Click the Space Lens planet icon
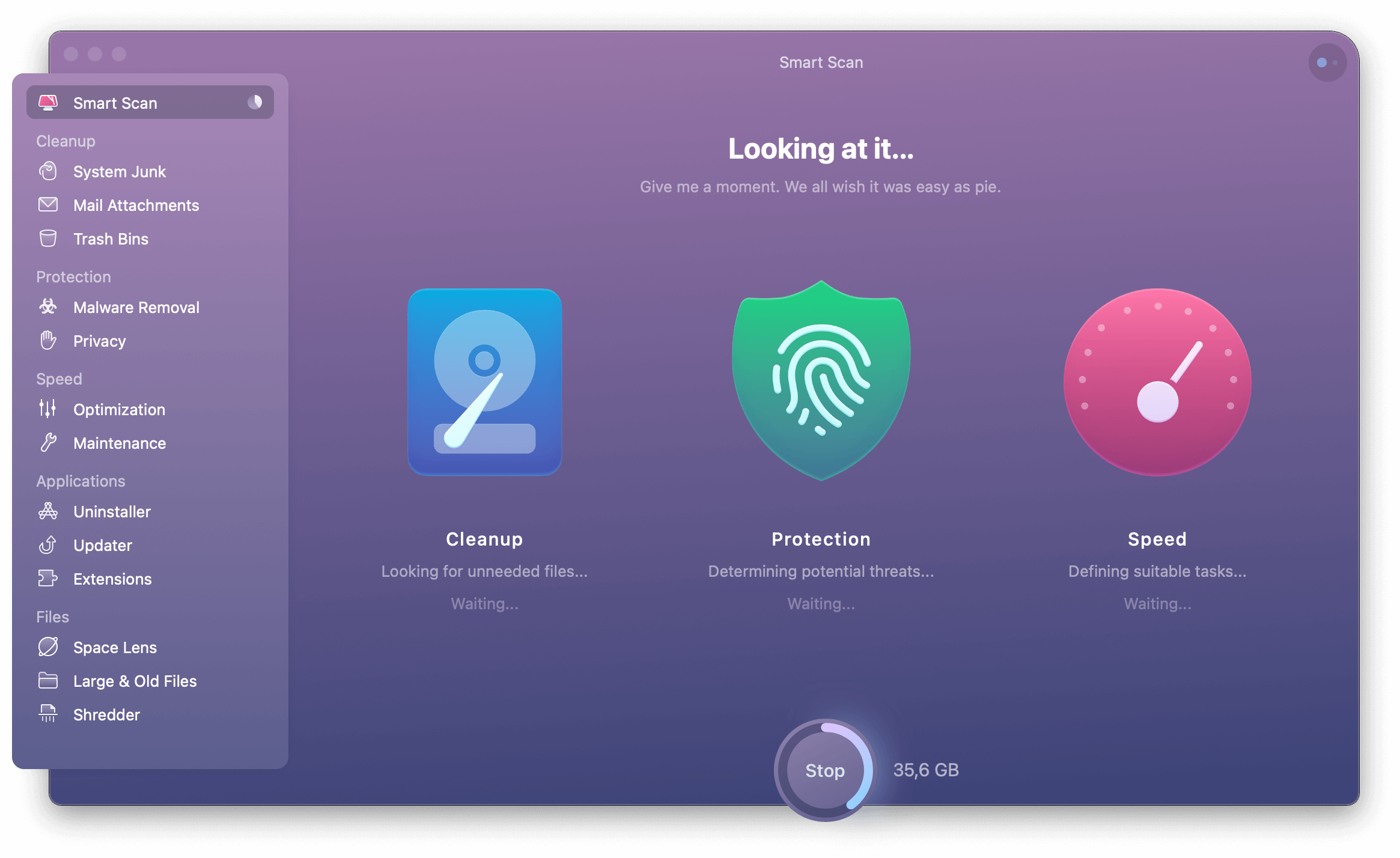The height and width of the screenshot is (858, 1400). coord(48,647)
